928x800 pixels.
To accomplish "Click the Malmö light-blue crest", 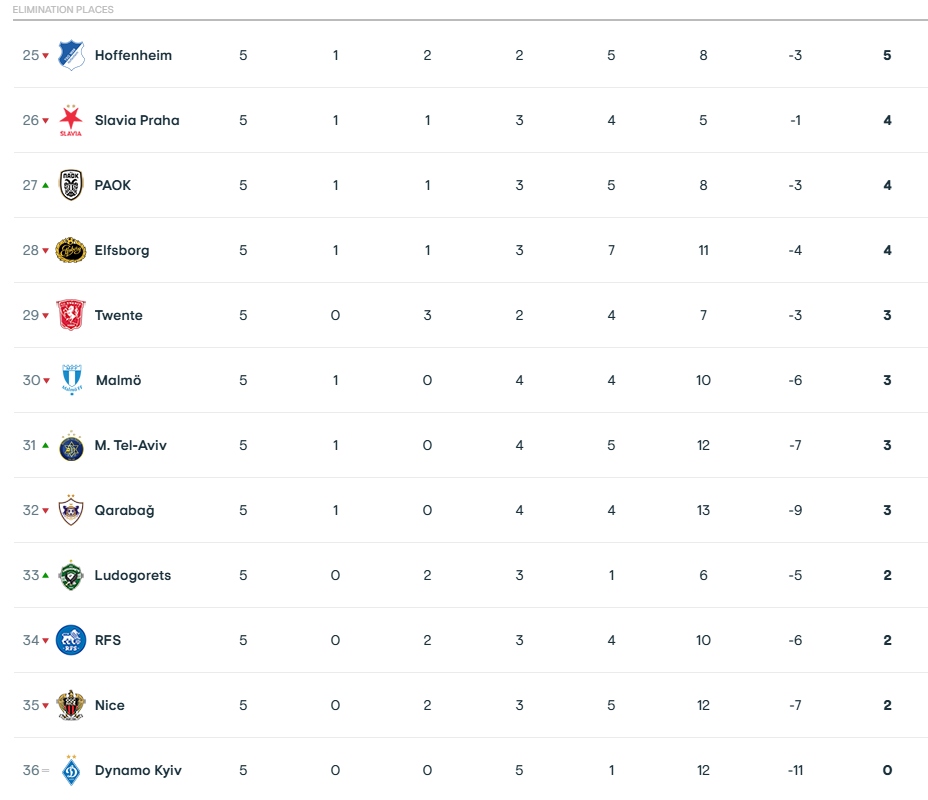I will (x=72, y=379).
